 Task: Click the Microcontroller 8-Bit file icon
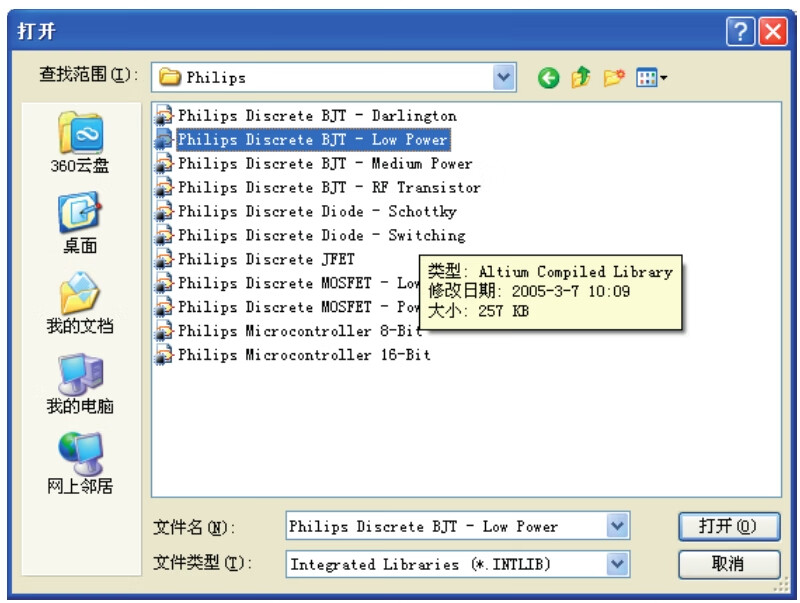(164, 331)
